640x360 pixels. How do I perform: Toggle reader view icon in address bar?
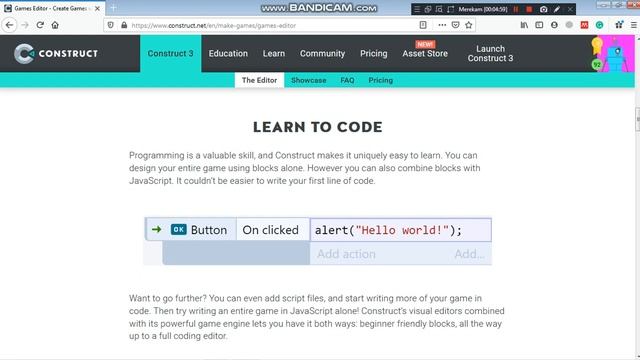(423, 25)
